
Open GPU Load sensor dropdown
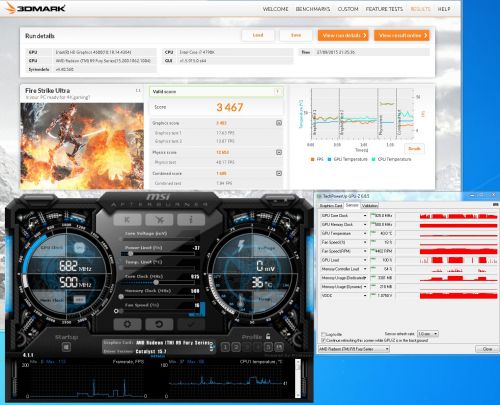click(365, 260)
